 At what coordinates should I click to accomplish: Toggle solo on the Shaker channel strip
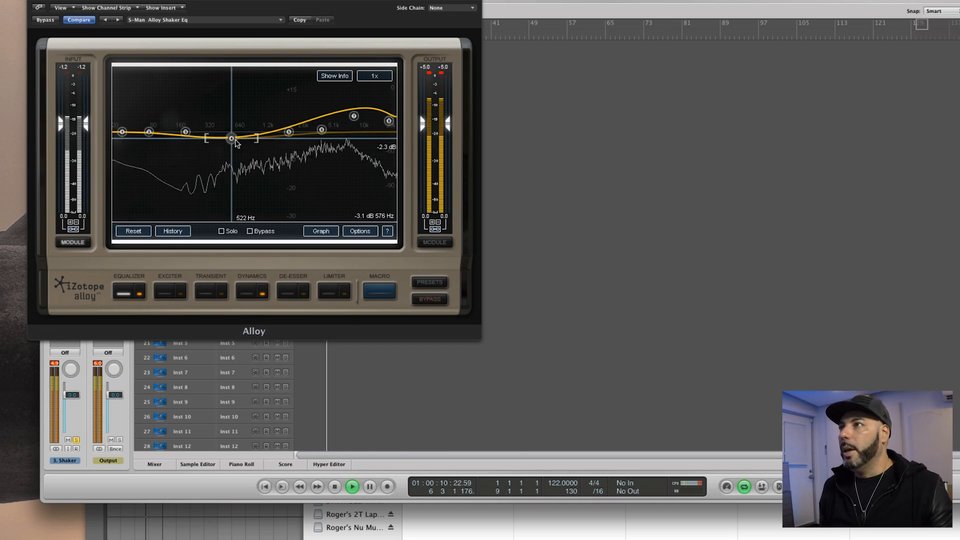(76, 440)
